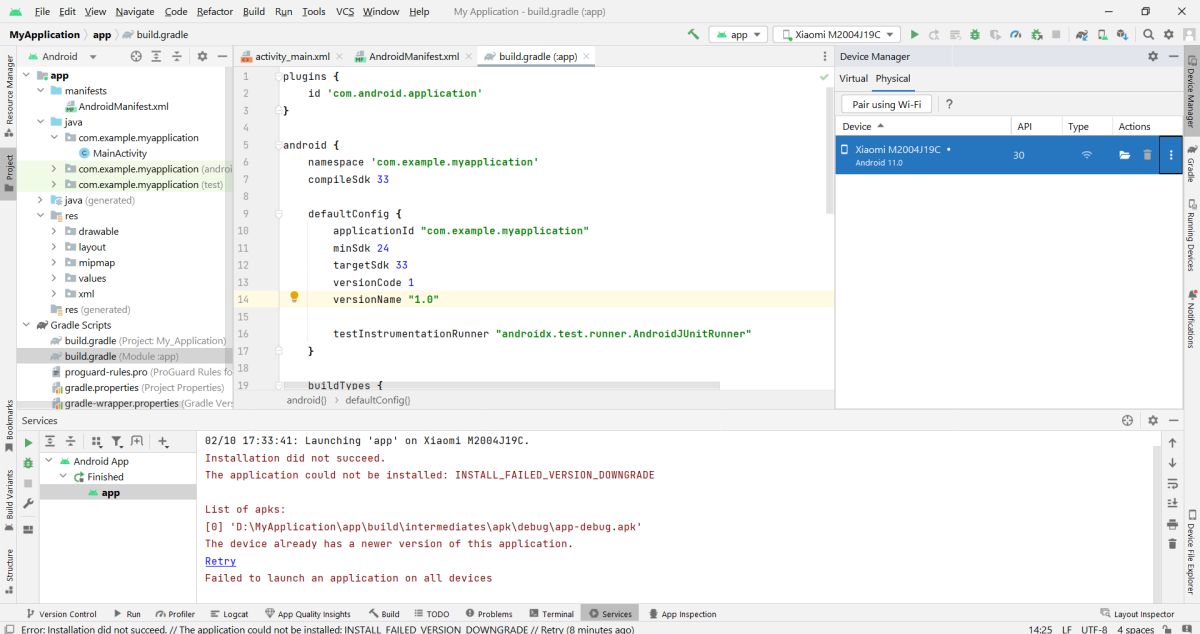The height and width of the screenshot is (634, 1200).
Task: Open IDE settings gear in main toolbar
Action: pyautogui.click(x=1170, y=34)
